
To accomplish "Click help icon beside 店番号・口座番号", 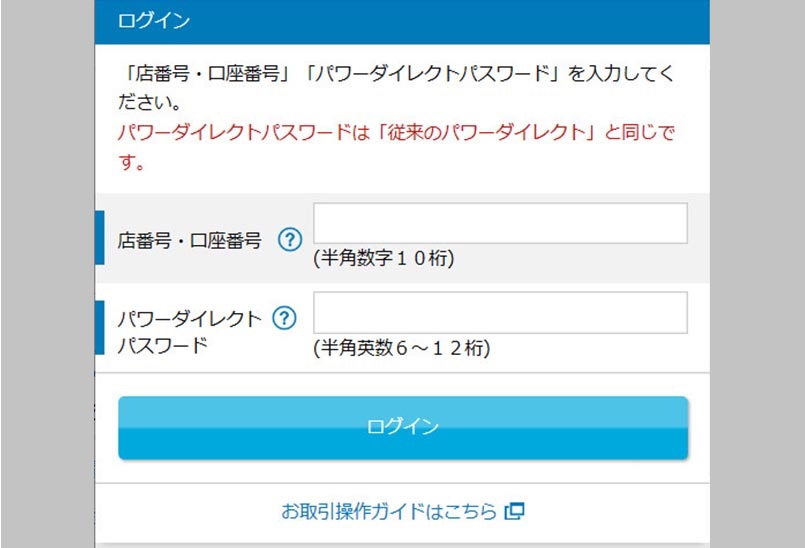I will coord(289,240).
